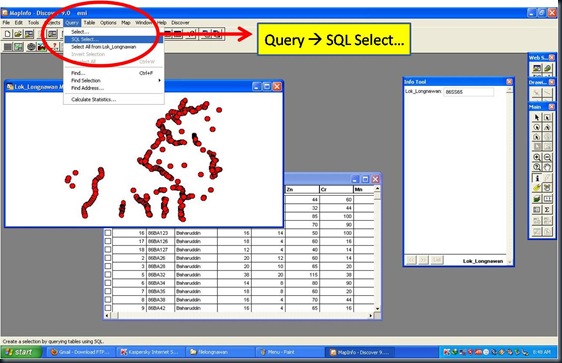Switch to Menu - Paint taskbar item
This screenshot has height=363, width=562.
coord(289,352)
